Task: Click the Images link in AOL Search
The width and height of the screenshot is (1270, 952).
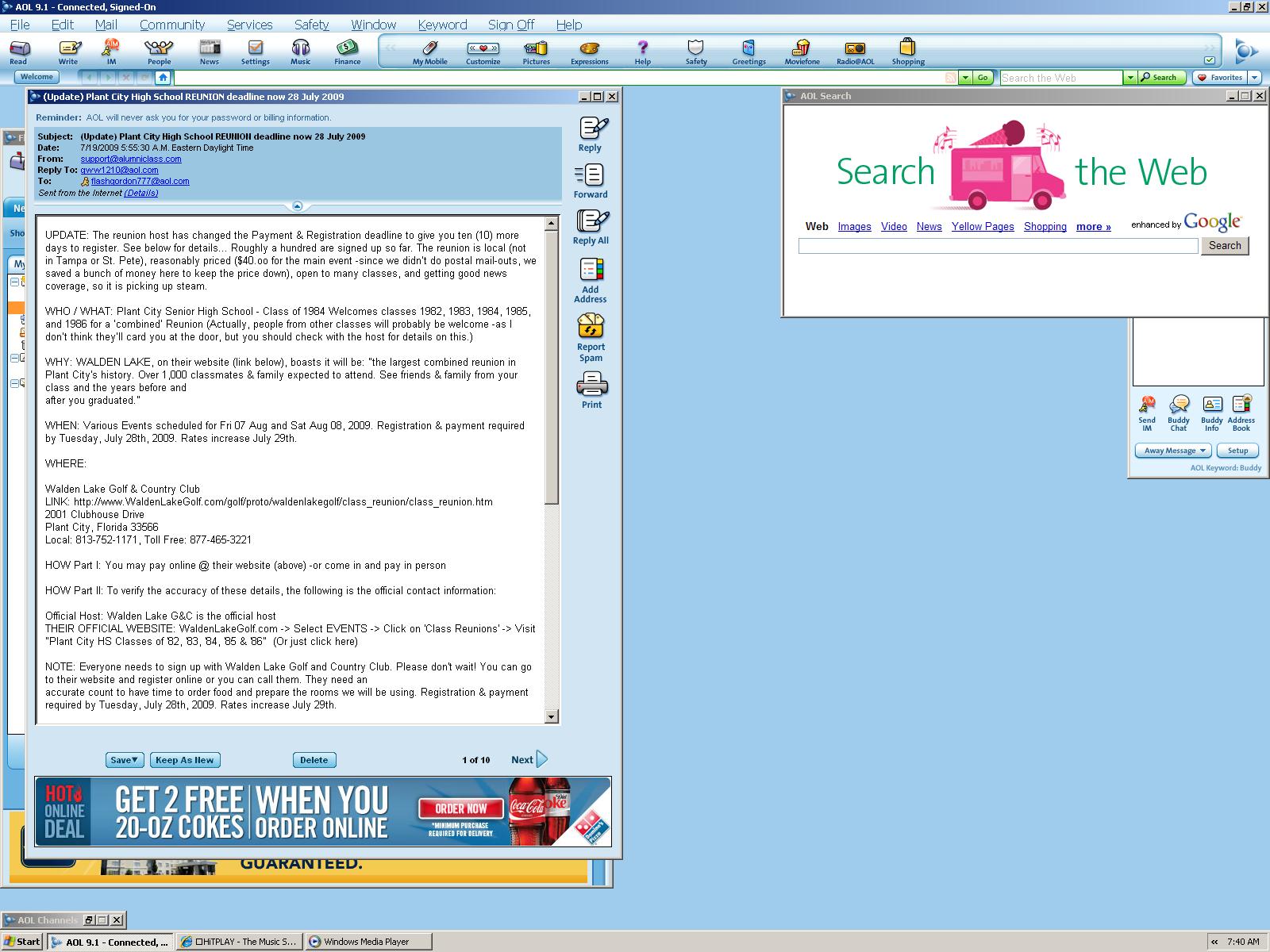Action: click(854, 226)
